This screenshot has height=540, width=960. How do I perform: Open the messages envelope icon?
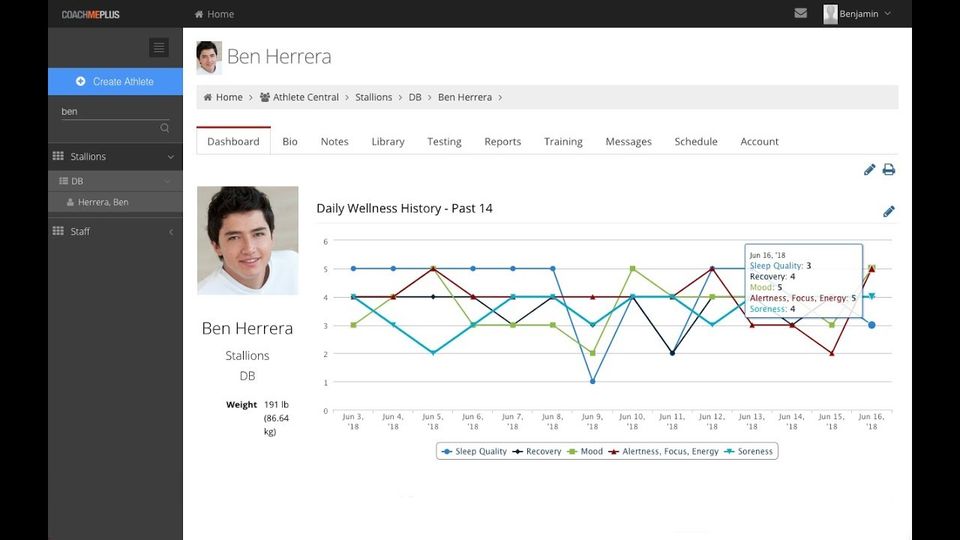pos(800,13)
